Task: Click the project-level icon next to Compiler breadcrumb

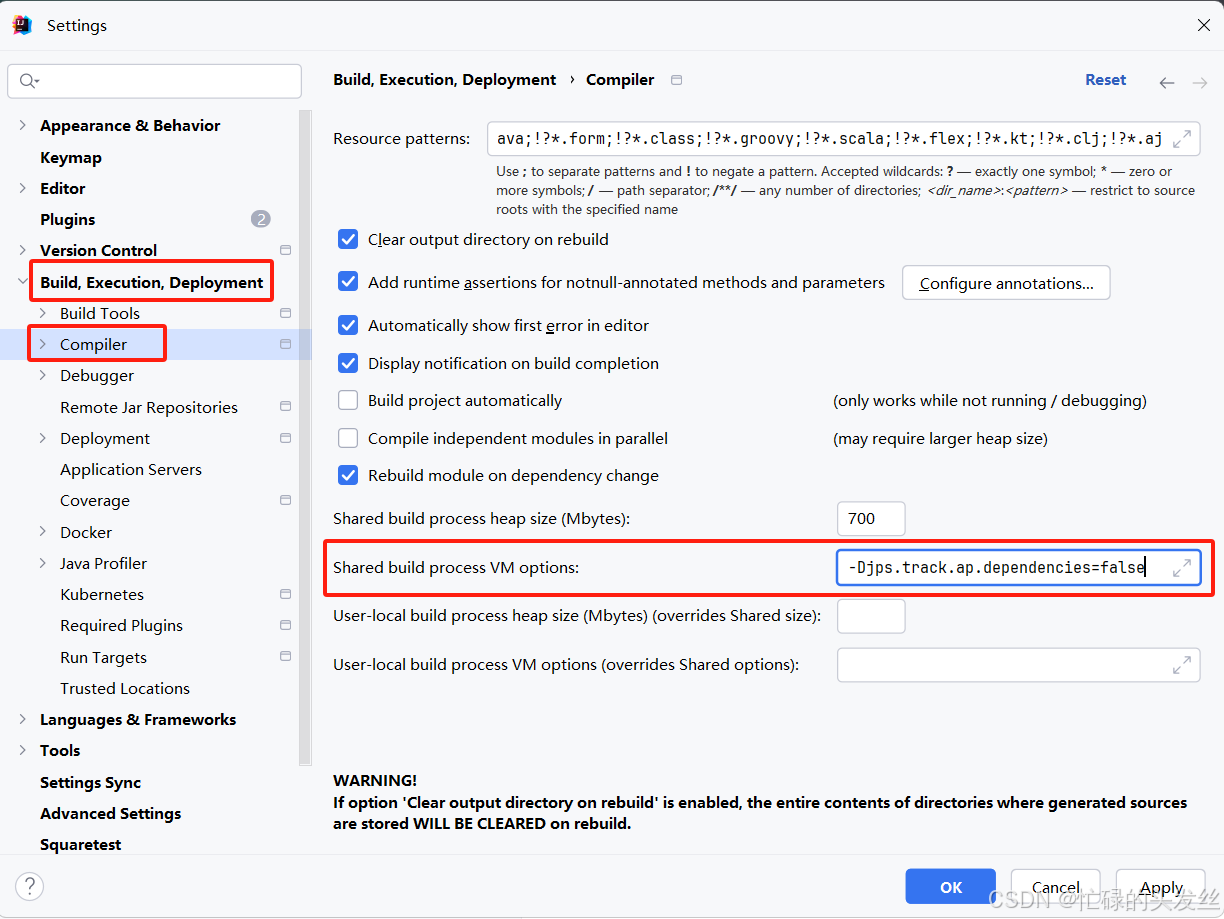Action: pyautogui.click(x=677, y=80)
